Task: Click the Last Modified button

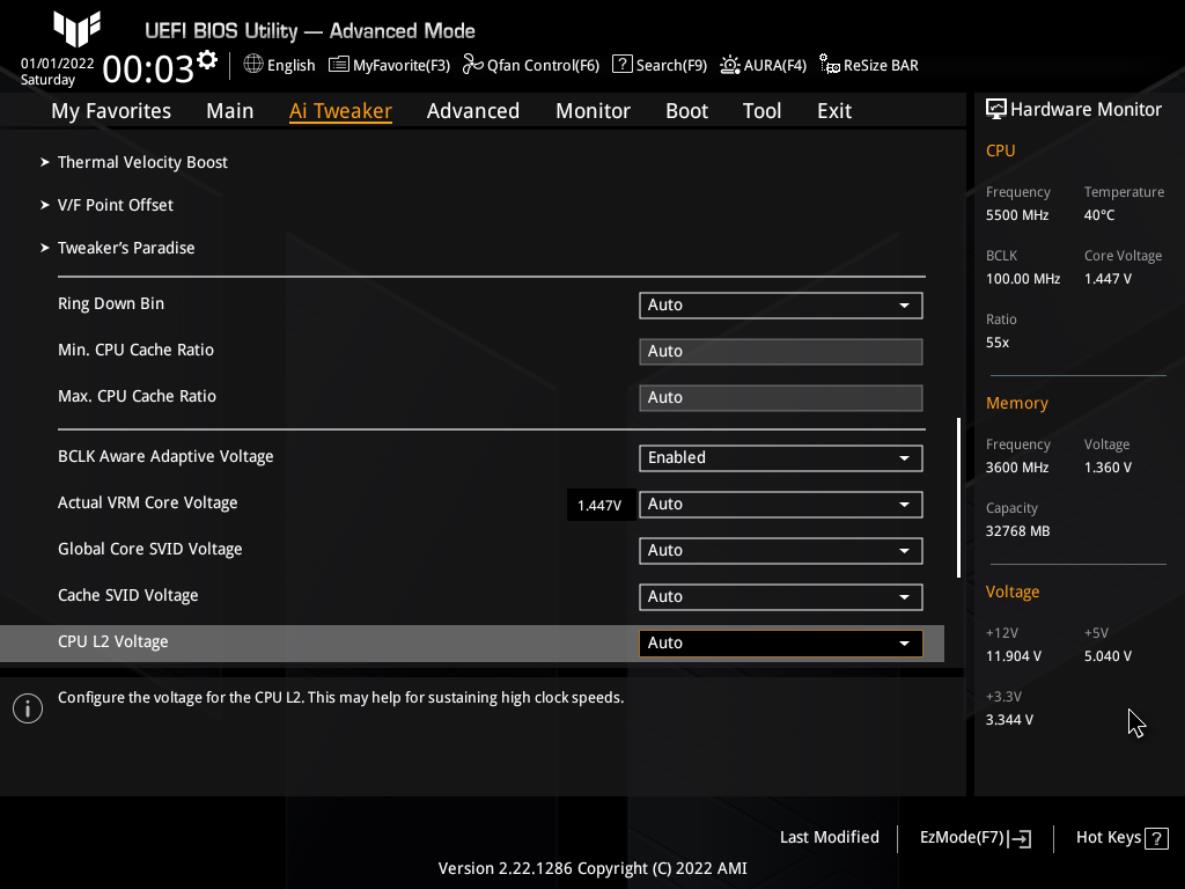Action: (829, 838)
